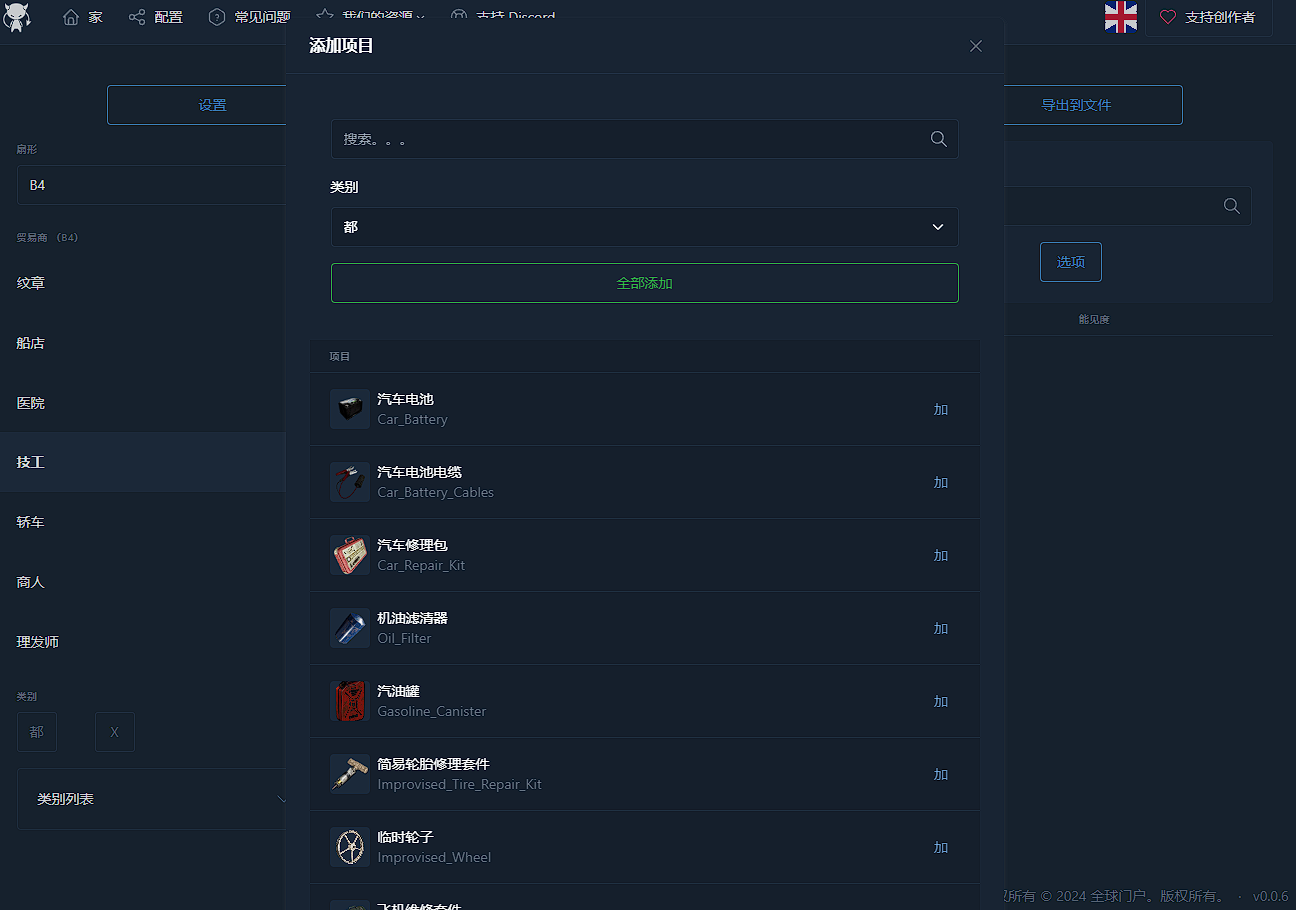Switch language via the UK flag
The image size is (1296, 910).
tap(1121, 17)
